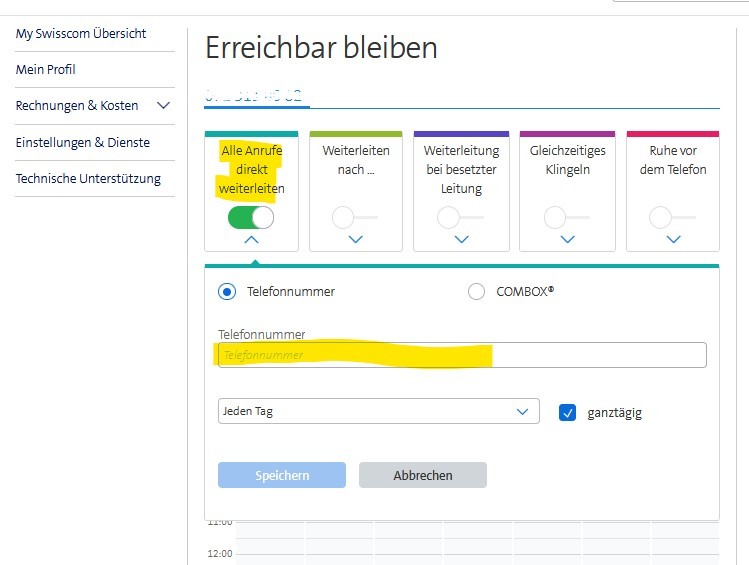Click the Alle Anrufe direkt weiterleiten label
The height and width of the screenshot is (565, 749).
click(x=251, y=169)
